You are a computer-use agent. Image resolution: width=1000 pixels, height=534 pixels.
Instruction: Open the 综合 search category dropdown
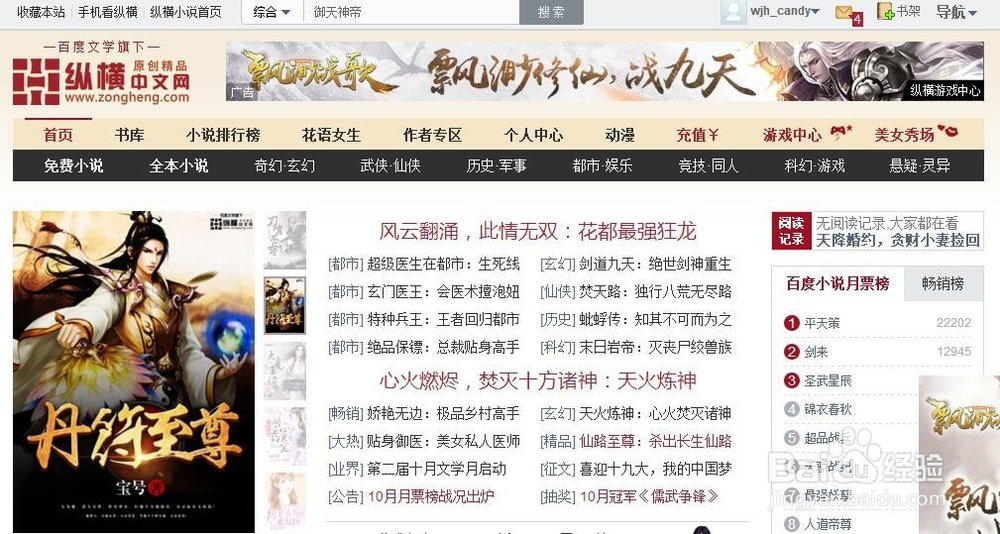[271, 12]
